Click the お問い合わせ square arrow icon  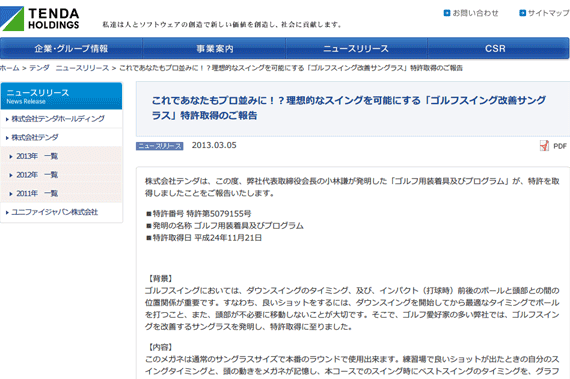tap(447, 13)
